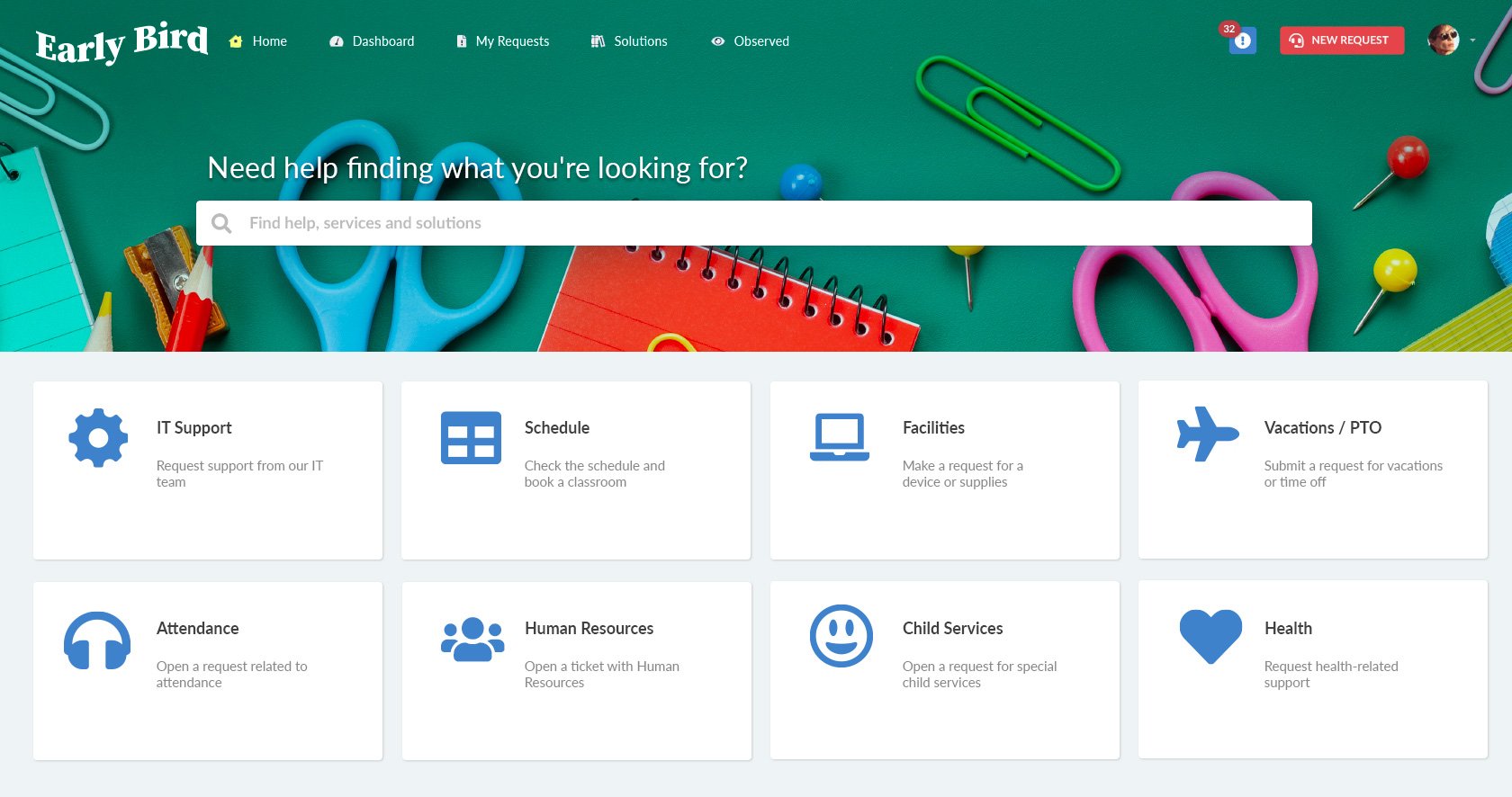Click the Human Resources people icon
1512x797 pixels.
472,640
